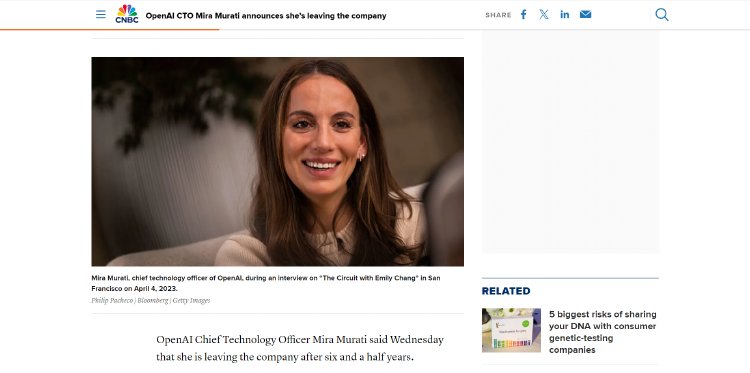This screenshot has height=373, width=750.
Task: Click the photo caption about Emily Chang interview
Action: (x=266, y=283)
